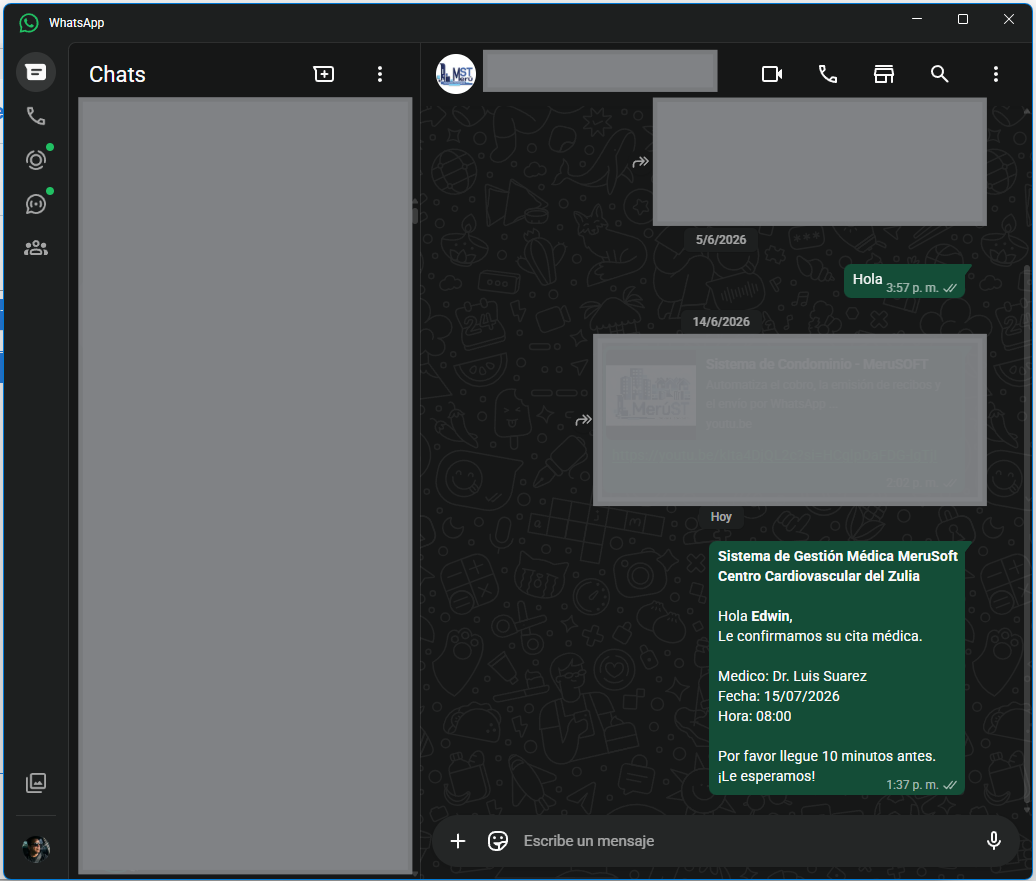
Task: Open the MST contact profile picture
Action: 456,74
